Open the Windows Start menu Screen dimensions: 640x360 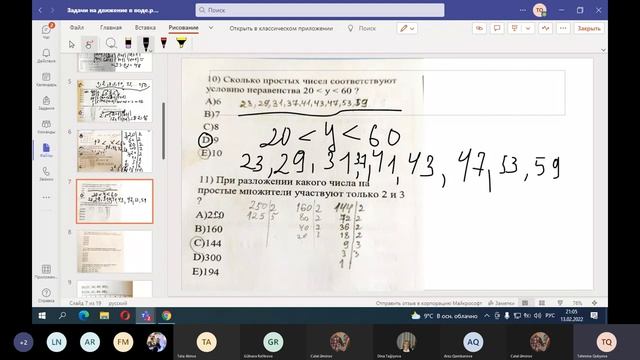[42, 316]
